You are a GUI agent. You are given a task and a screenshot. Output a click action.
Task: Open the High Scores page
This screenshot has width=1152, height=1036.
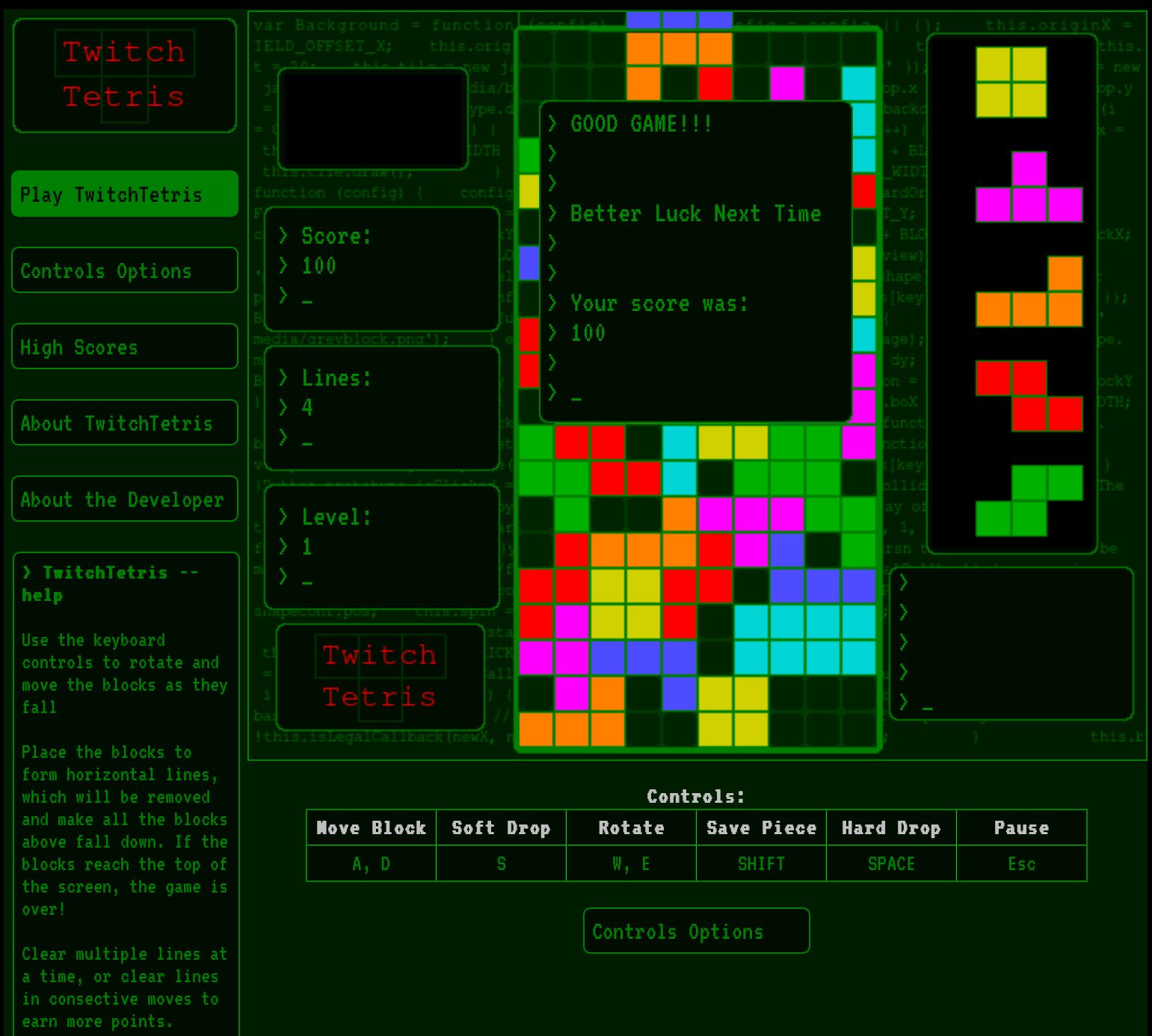[x=124, y=347]
